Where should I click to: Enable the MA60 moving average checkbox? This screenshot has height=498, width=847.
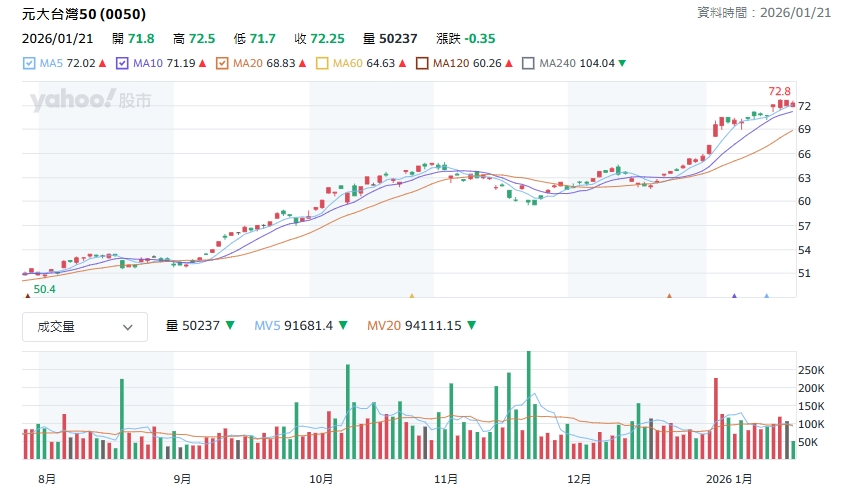[x=323, y=64]
